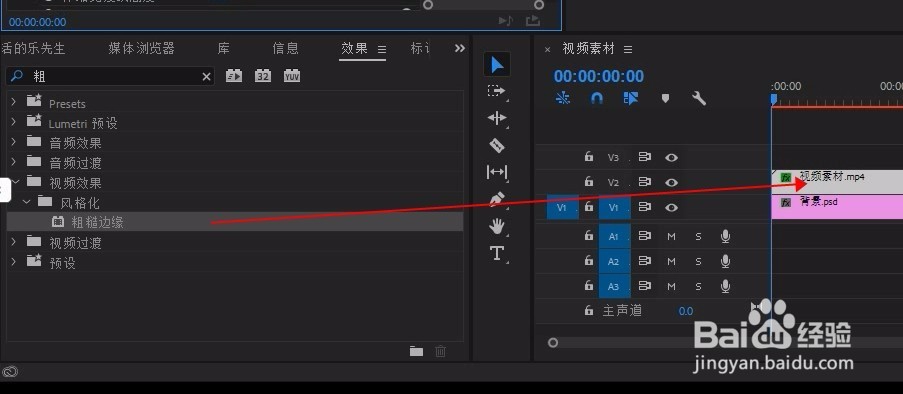The width and height of the screenshot is (903, 394).
Task: Open 视频素材 sequence panel menu
Action: (628, 50)
